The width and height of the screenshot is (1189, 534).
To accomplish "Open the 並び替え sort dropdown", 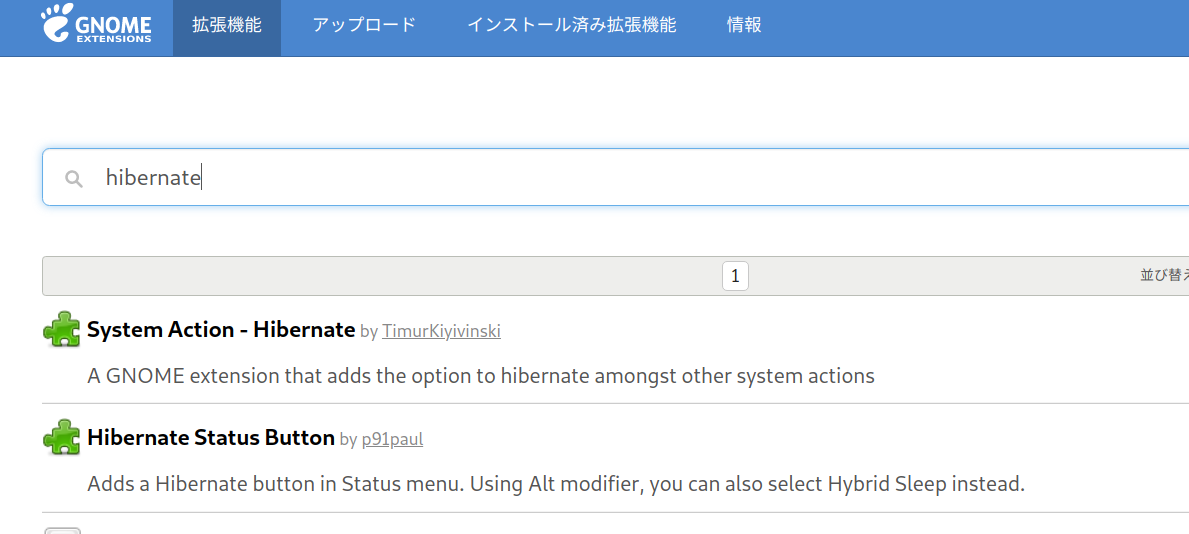I will point(1164,276).
